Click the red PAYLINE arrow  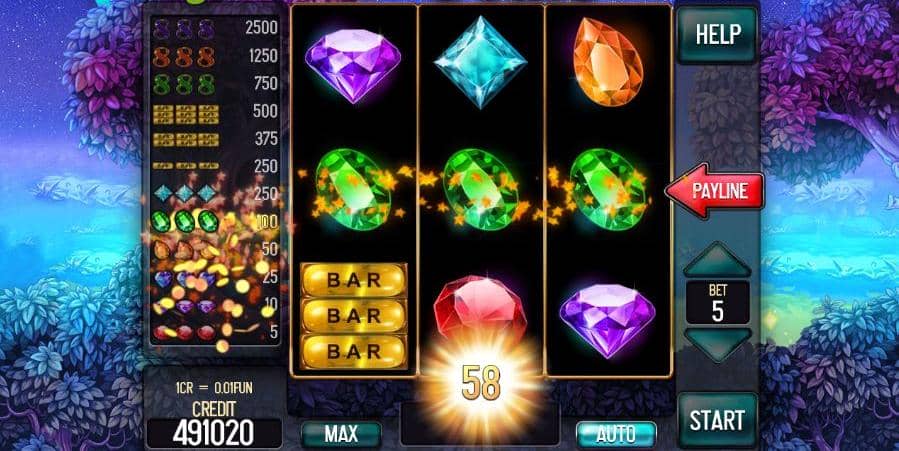(x=714, y=190)
